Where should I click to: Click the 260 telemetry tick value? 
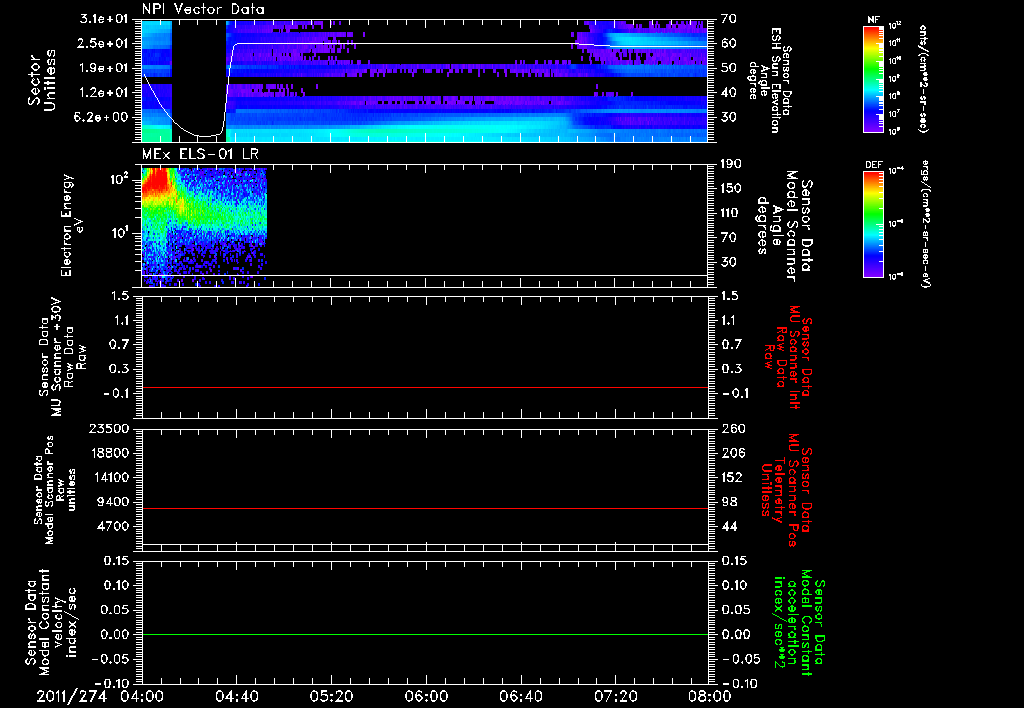point(733,428)
